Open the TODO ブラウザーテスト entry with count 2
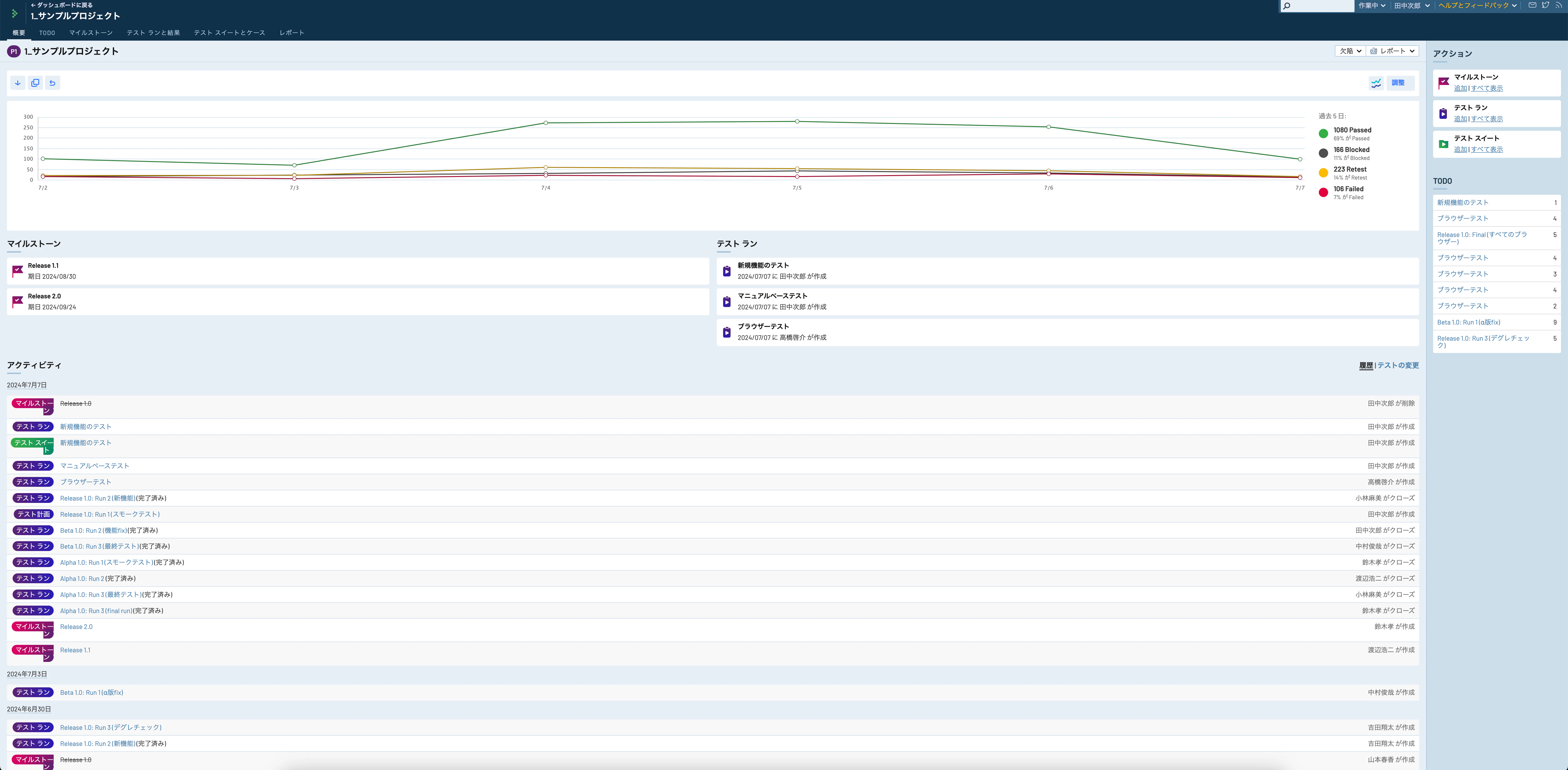 [x=1463, y=306]
